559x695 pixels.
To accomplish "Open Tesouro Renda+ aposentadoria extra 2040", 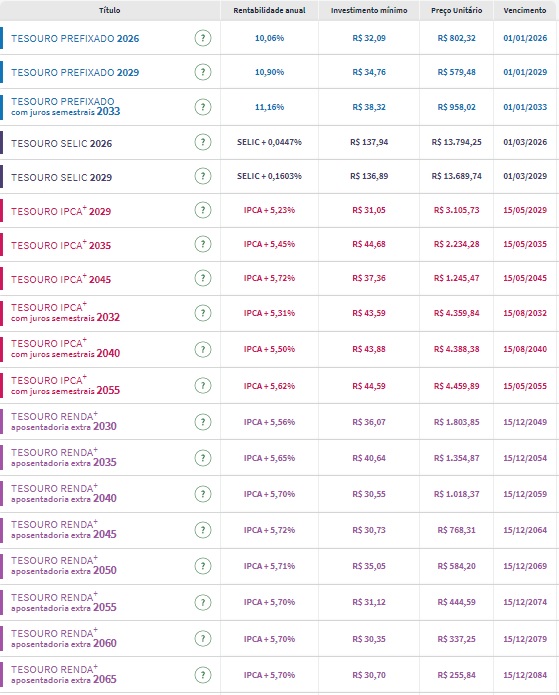I will [x=64, y=494].
